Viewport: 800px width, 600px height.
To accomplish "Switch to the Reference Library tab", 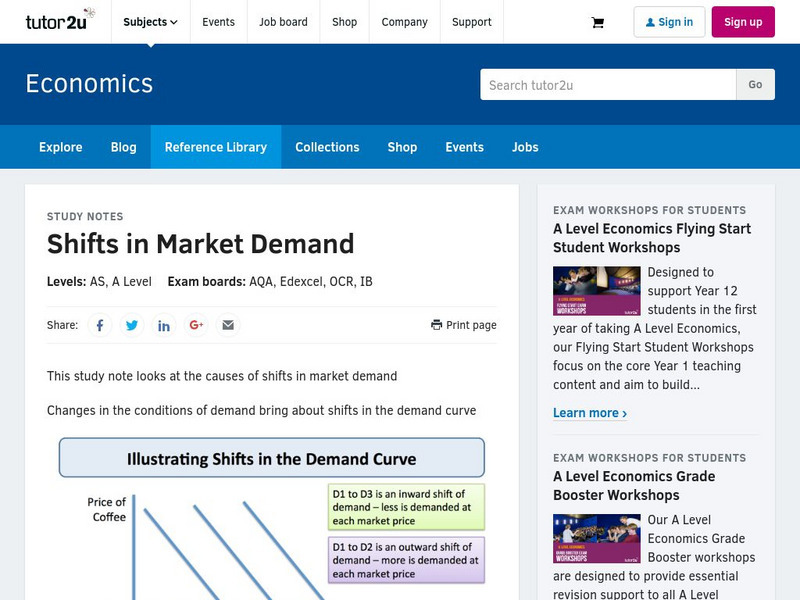I will [216, 147].
